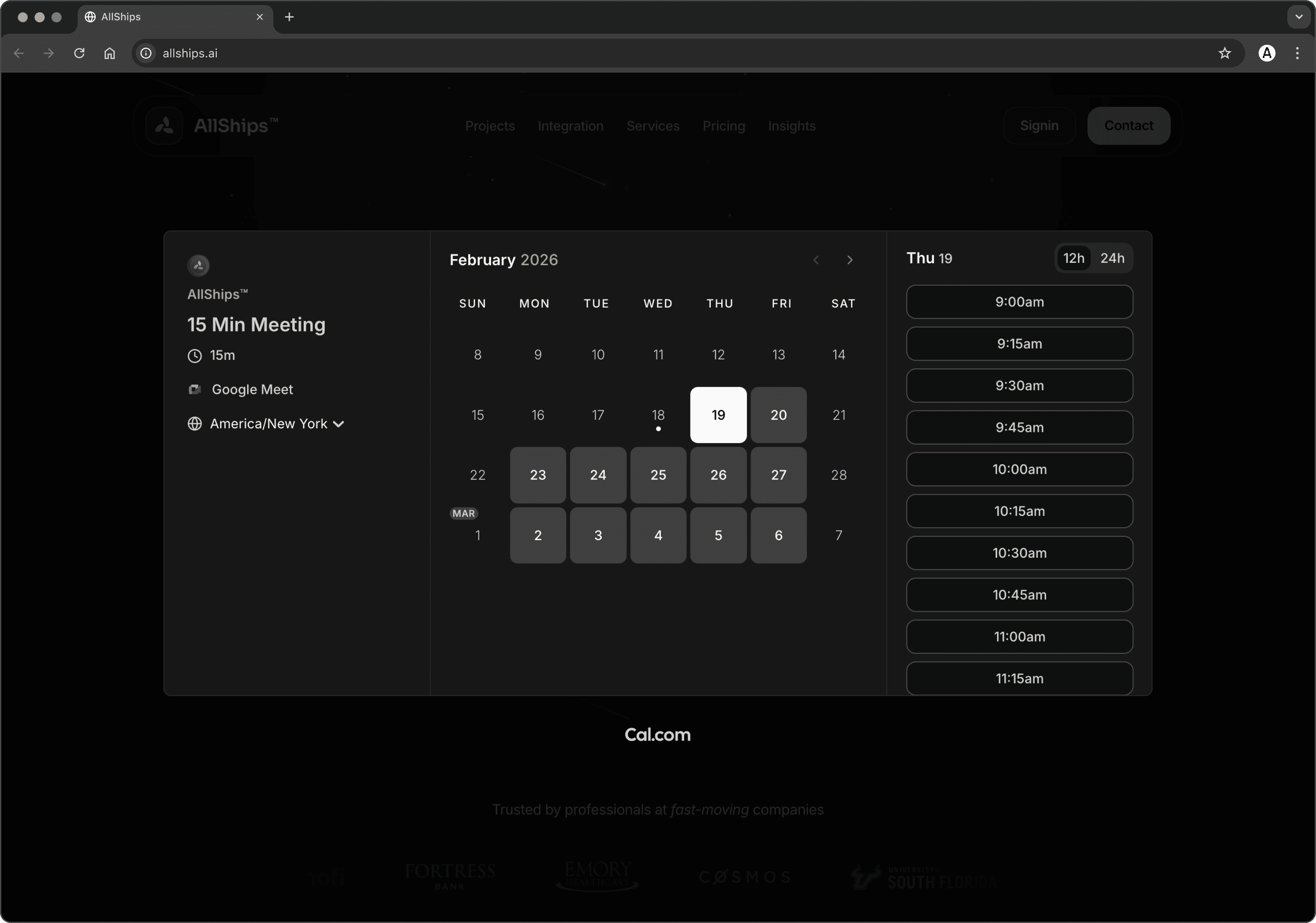This screenshot has height=923, width=1316.
Task: Click the site info icon in address bar
Action: click(146, 53)
